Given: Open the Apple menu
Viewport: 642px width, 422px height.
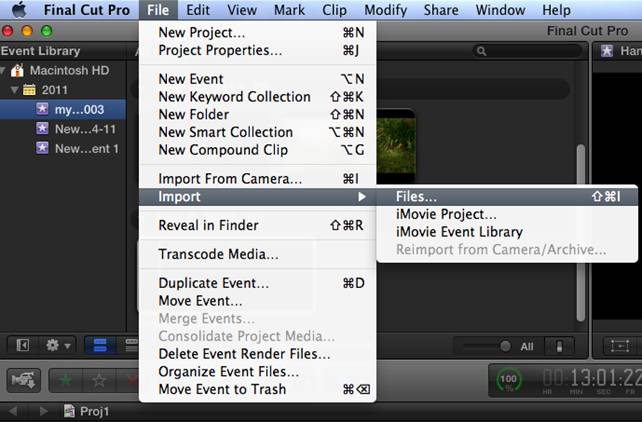Looking at the screenshot, I should 19,10.
